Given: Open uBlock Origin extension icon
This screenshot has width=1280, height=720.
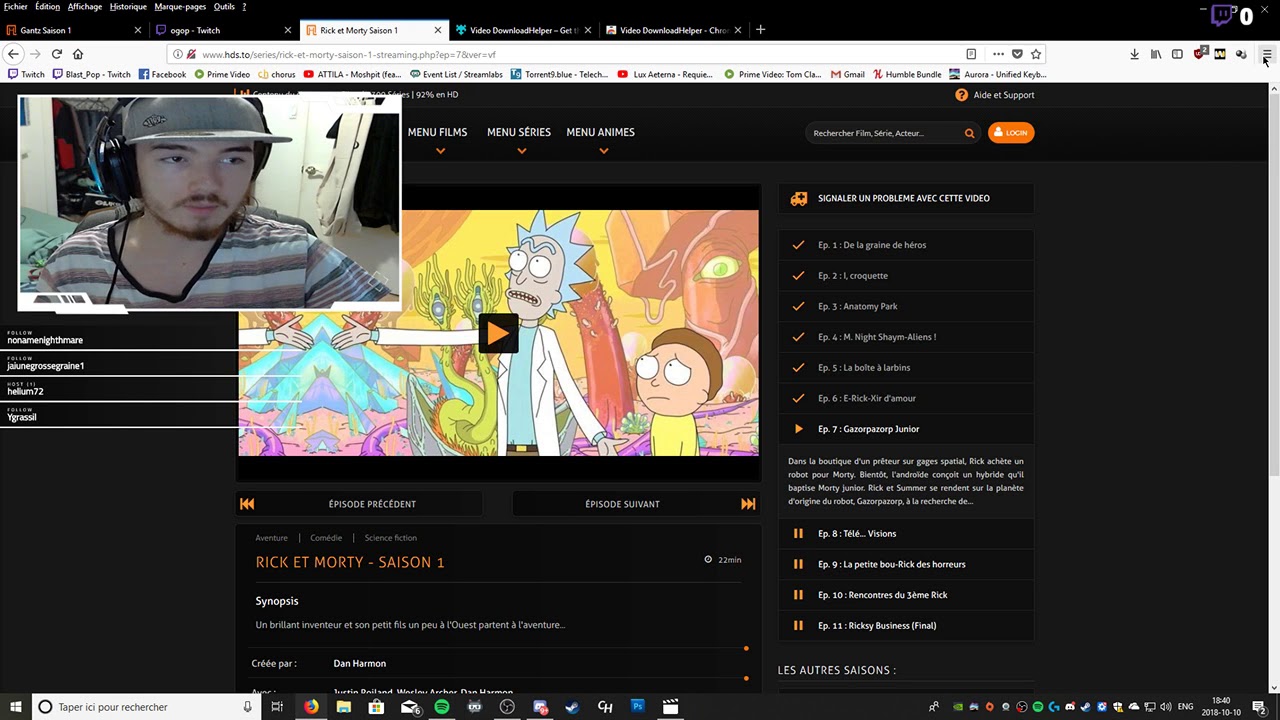Looking at the screenshot, I should tap(1199, 54).
